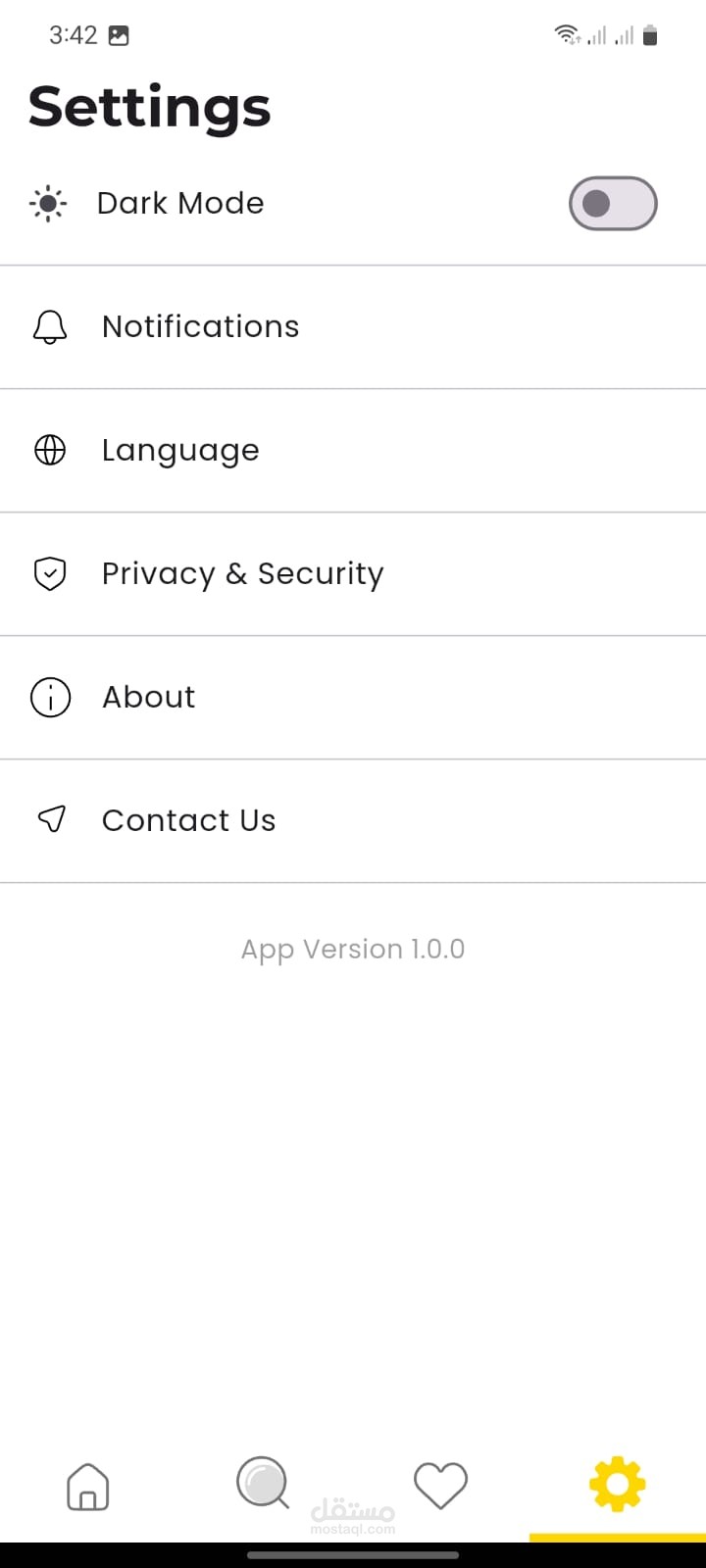Open Privacy & Security settings

pos(353,574)
